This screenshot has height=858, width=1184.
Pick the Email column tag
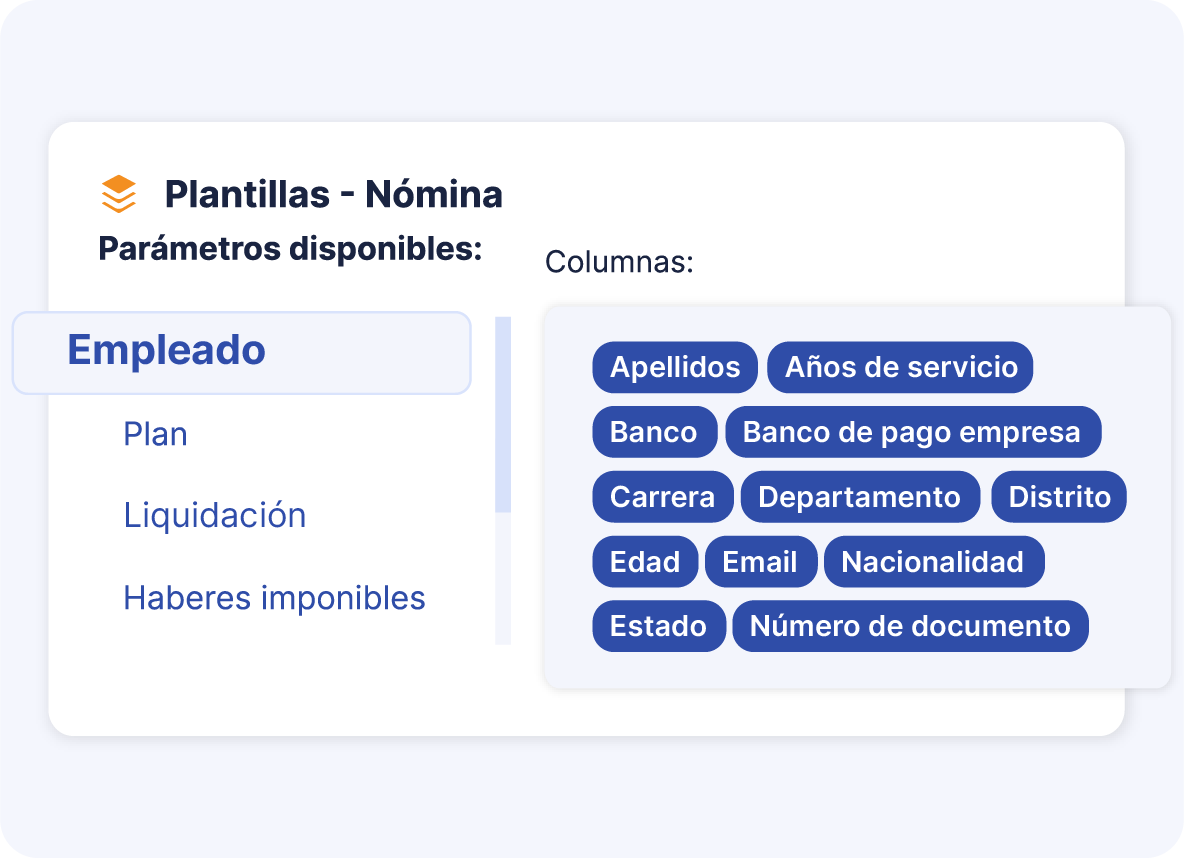760,561
